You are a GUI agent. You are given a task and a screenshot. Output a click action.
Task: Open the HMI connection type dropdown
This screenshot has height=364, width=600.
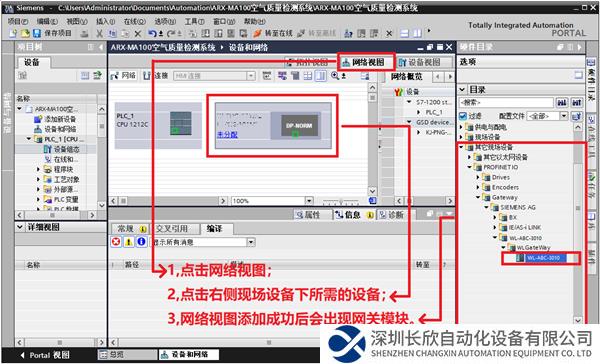coord(251,76)
